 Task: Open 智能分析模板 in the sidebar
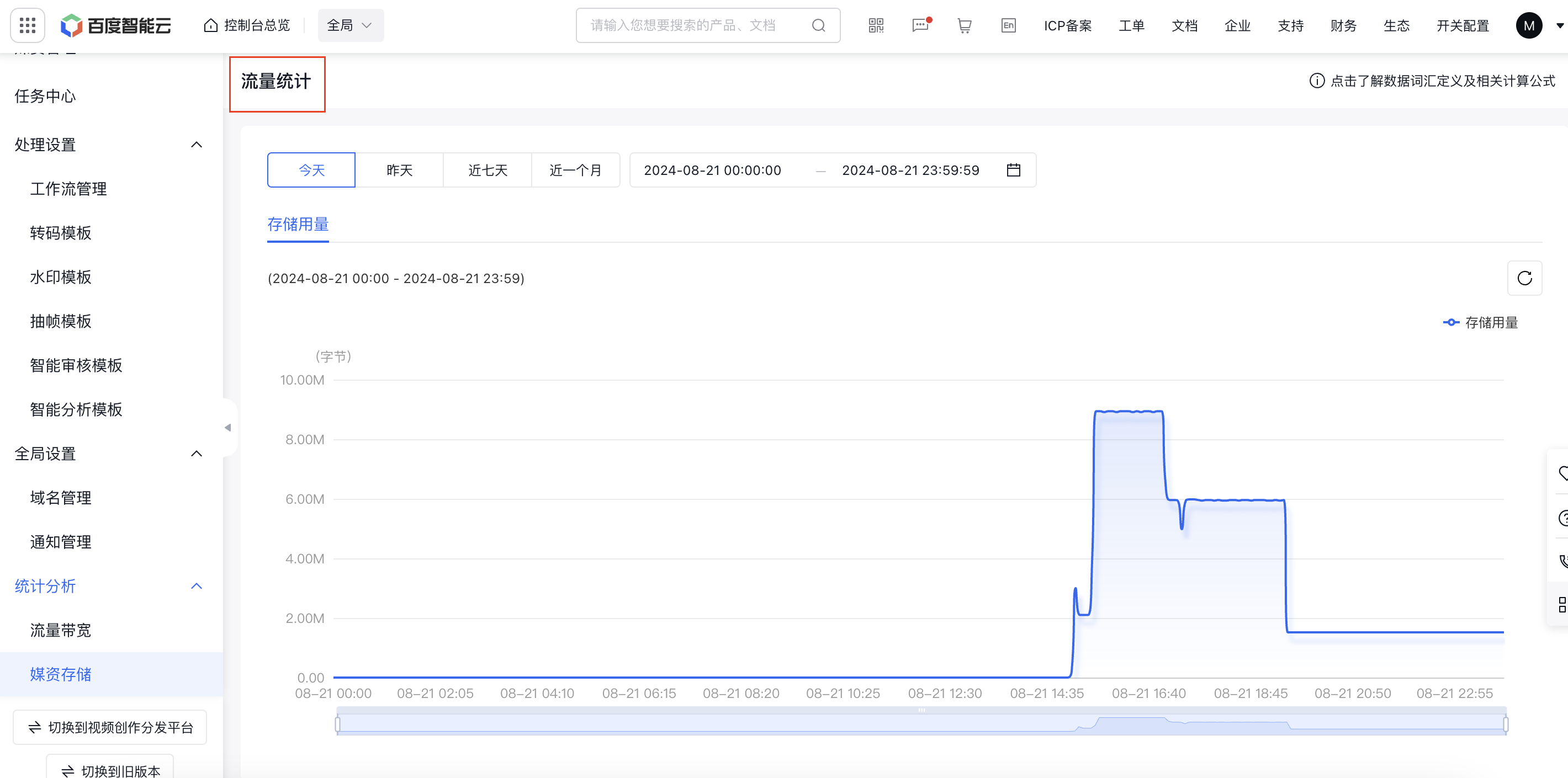click(76, 409)
